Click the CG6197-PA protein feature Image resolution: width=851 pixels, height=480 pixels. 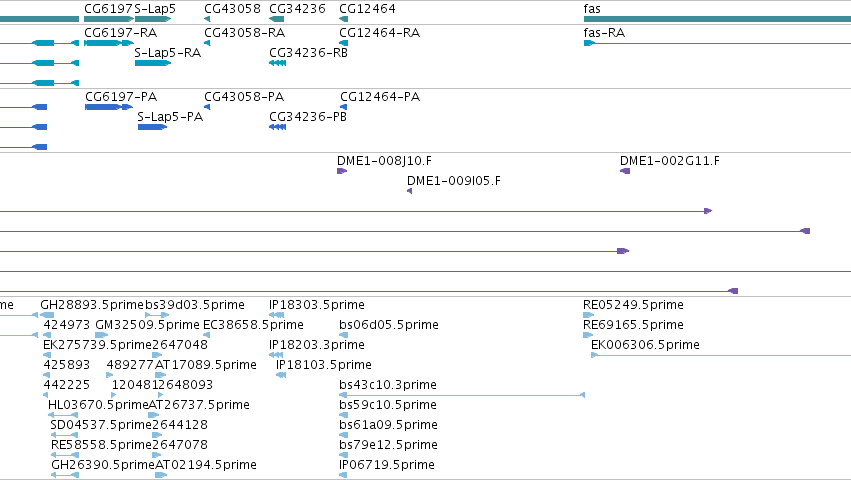coord(109,107)
